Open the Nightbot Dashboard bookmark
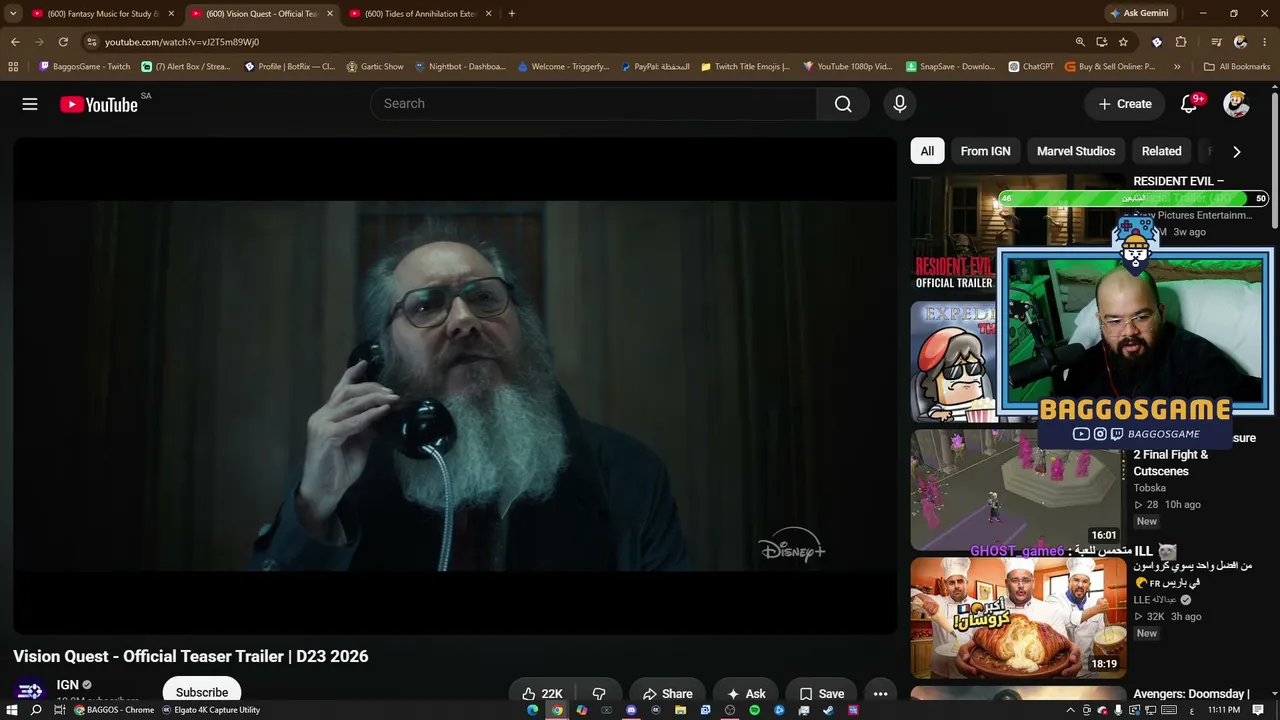Viewport: 1280px width, 720px height. coord(460,67)
